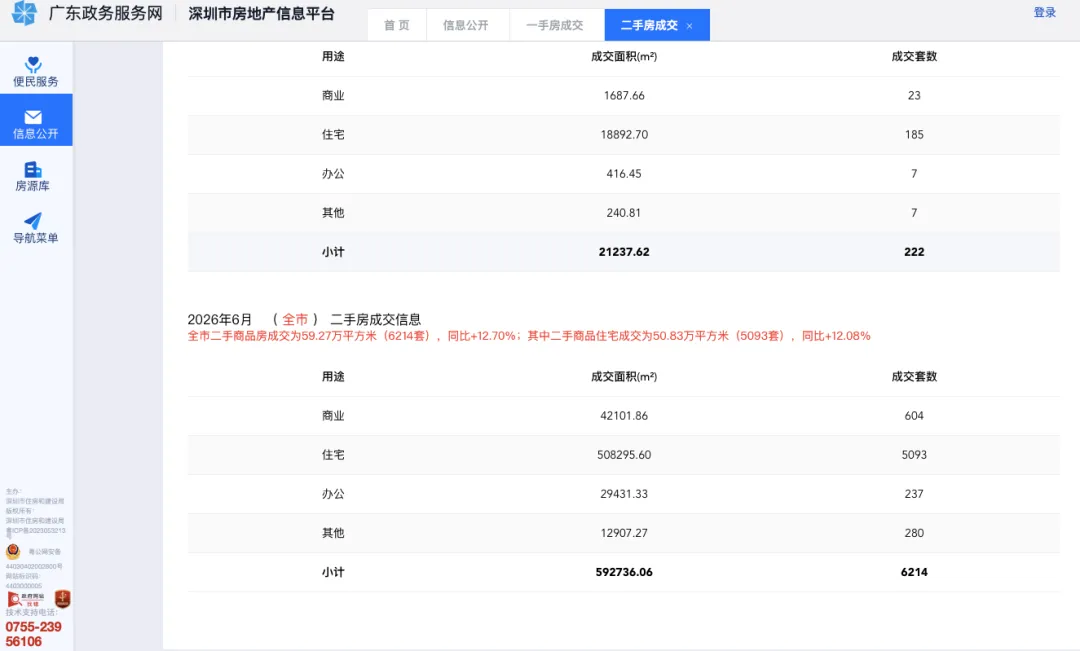1080x651 pixels.
Task: Click cell value 18892.70
Action: tap(624, 135)
